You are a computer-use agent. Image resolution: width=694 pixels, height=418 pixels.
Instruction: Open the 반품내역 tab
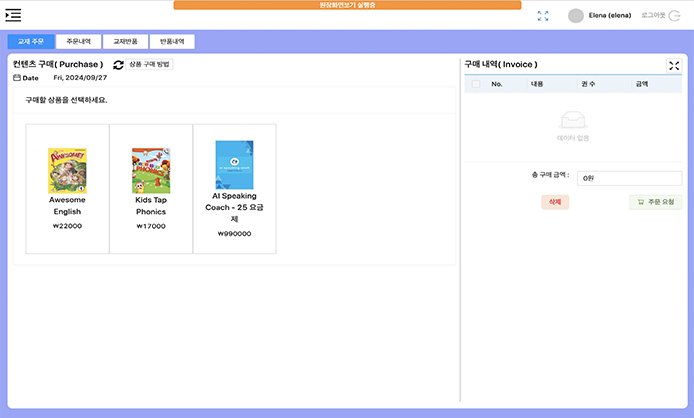tap(173, 42)
